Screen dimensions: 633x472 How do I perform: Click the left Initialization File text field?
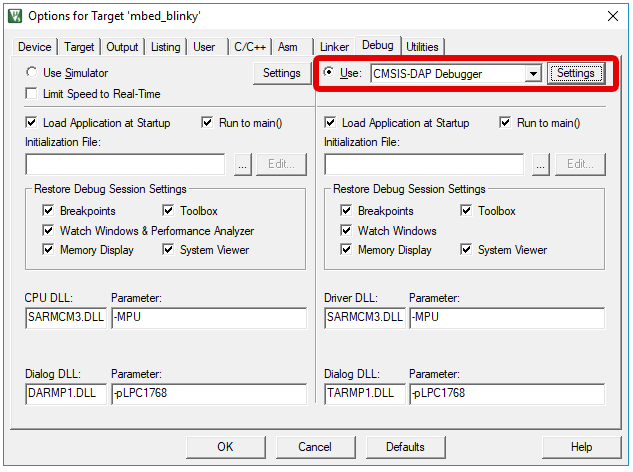click(x=125, y=164)
